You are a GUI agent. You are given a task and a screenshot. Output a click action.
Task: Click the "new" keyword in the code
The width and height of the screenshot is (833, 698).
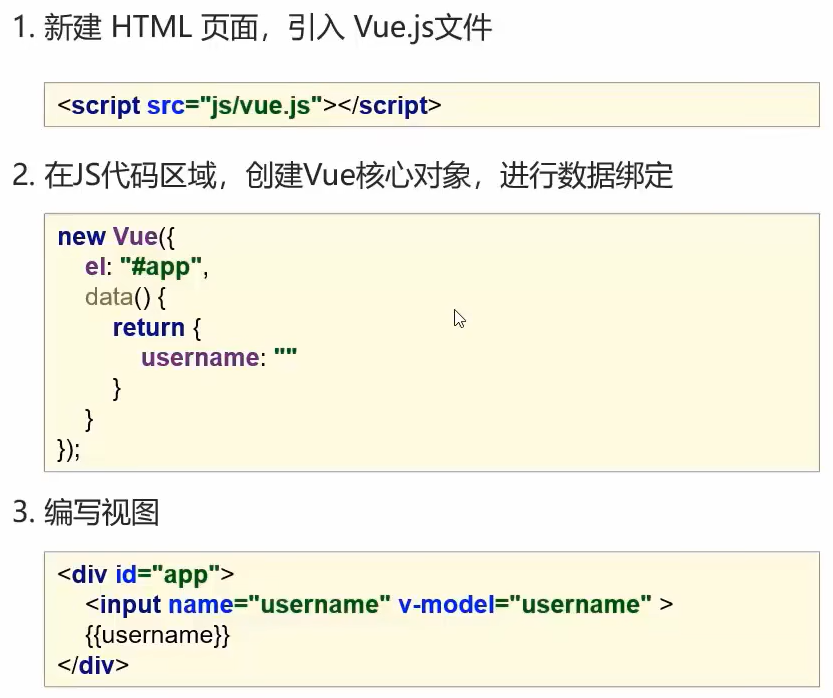[x=81, y=237]
